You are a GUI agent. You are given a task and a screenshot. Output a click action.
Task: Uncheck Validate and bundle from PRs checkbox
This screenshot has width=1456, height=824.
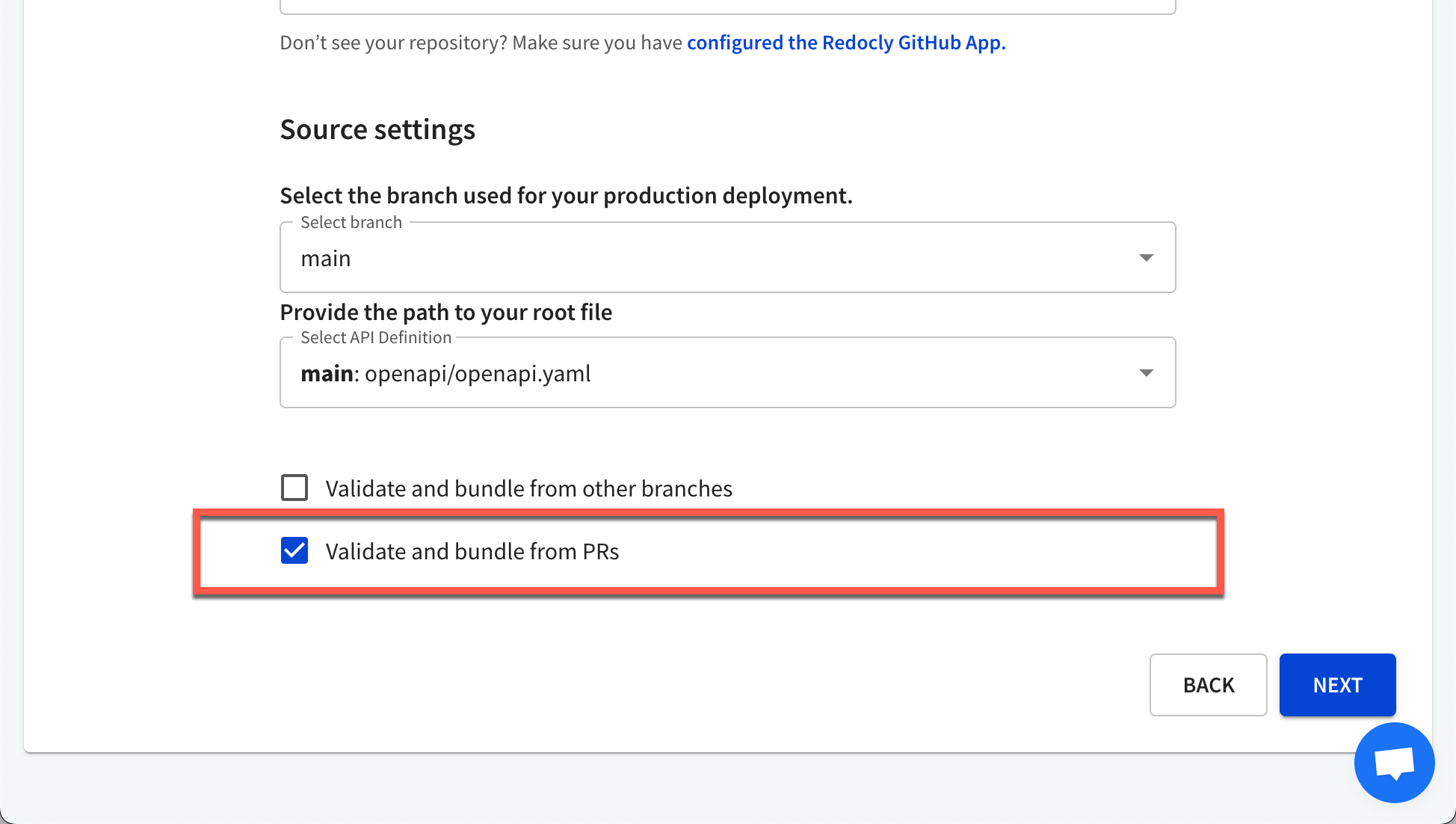coord(294,550)
